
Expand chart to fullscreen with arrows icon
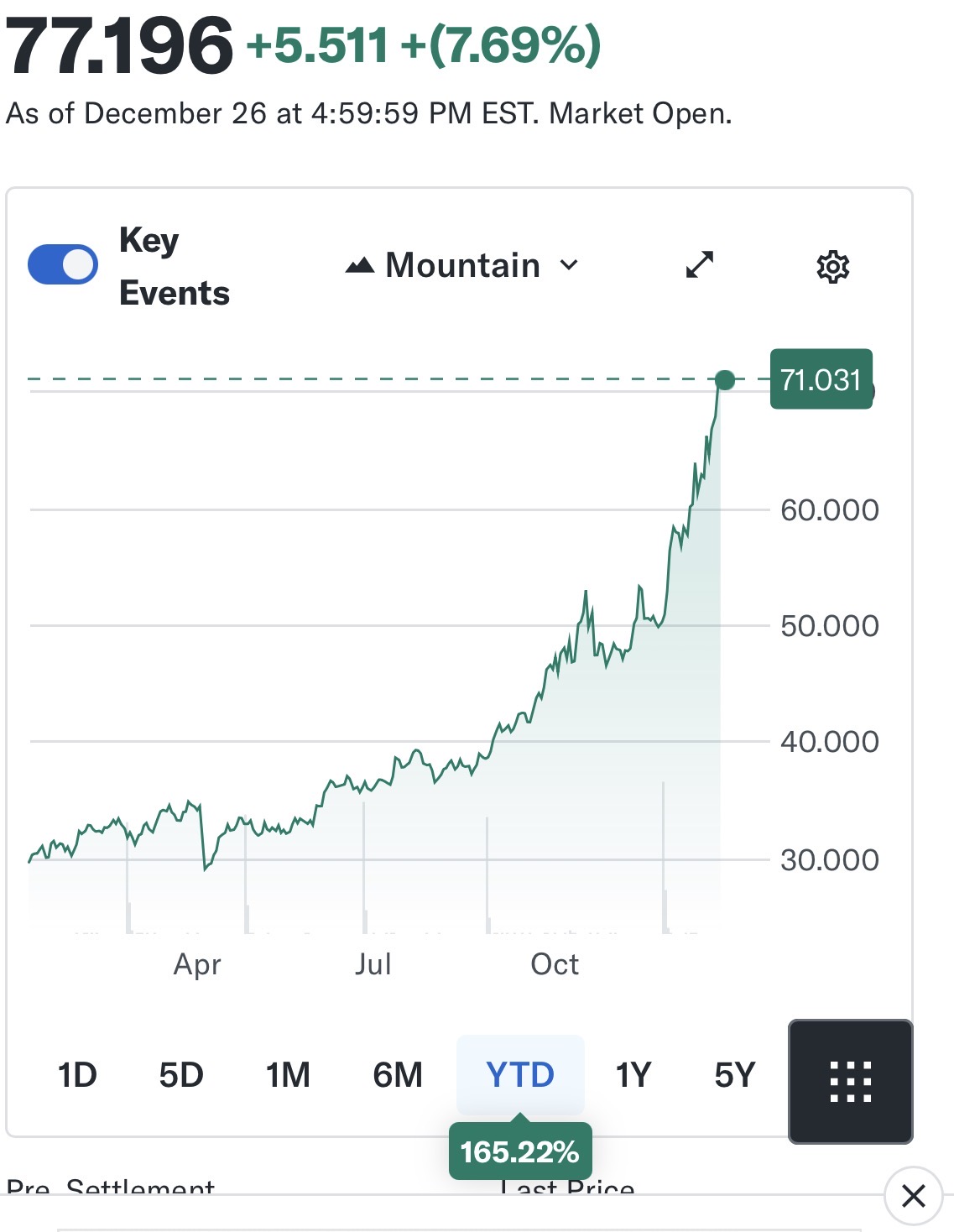tap(699, 264)
